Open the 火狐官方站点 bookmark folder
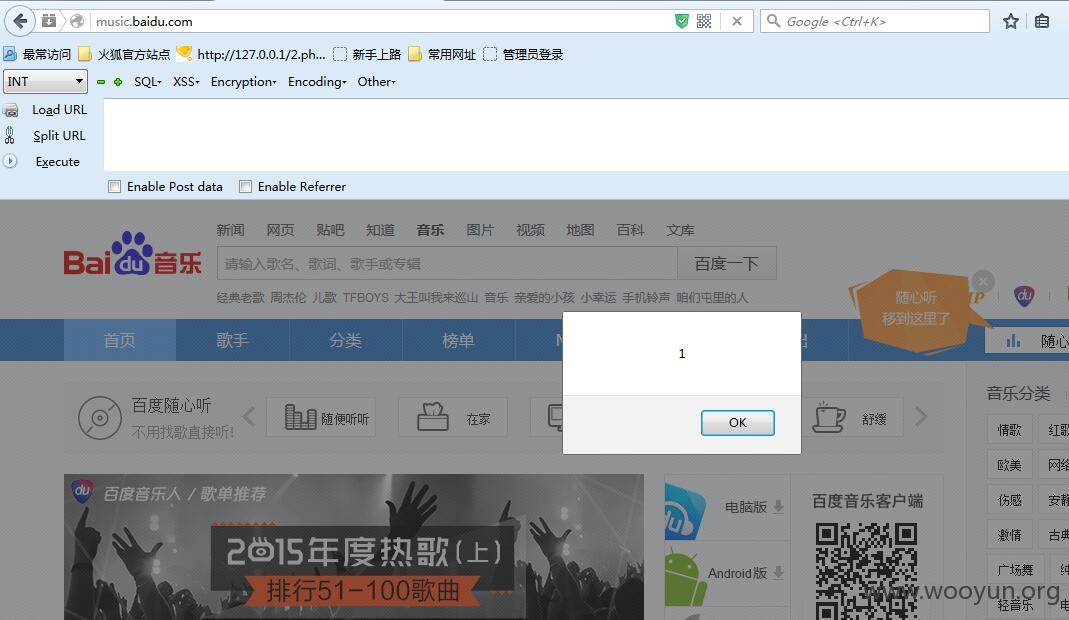The width and height of the screenshot is (1069, 620). click(124, 55)
